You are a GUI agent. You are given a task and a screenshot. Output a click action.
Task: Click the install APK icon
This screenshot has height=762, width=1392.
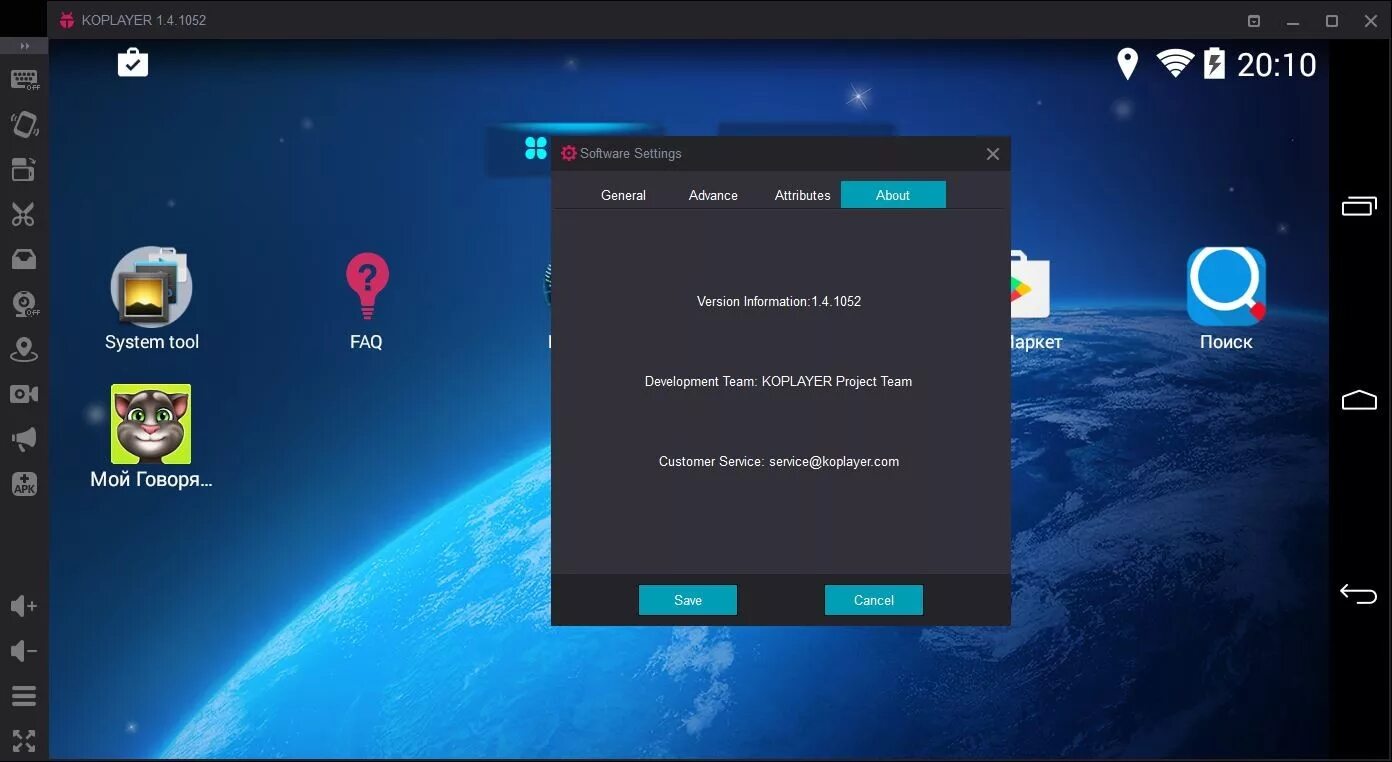(24, 484)
